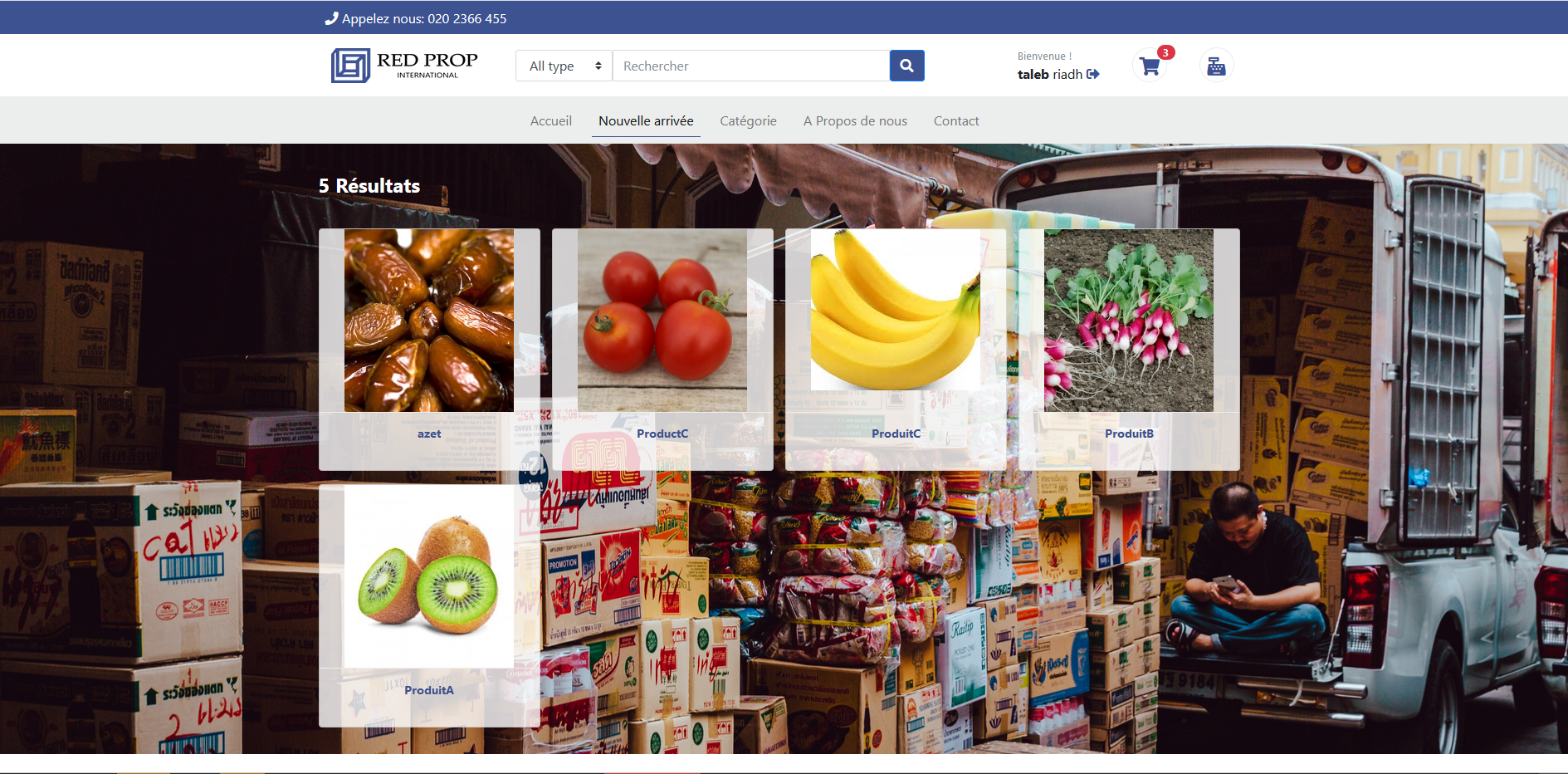The image size is (1568, 774).
Task: Open A Propos de nous page
Action: 855,120
